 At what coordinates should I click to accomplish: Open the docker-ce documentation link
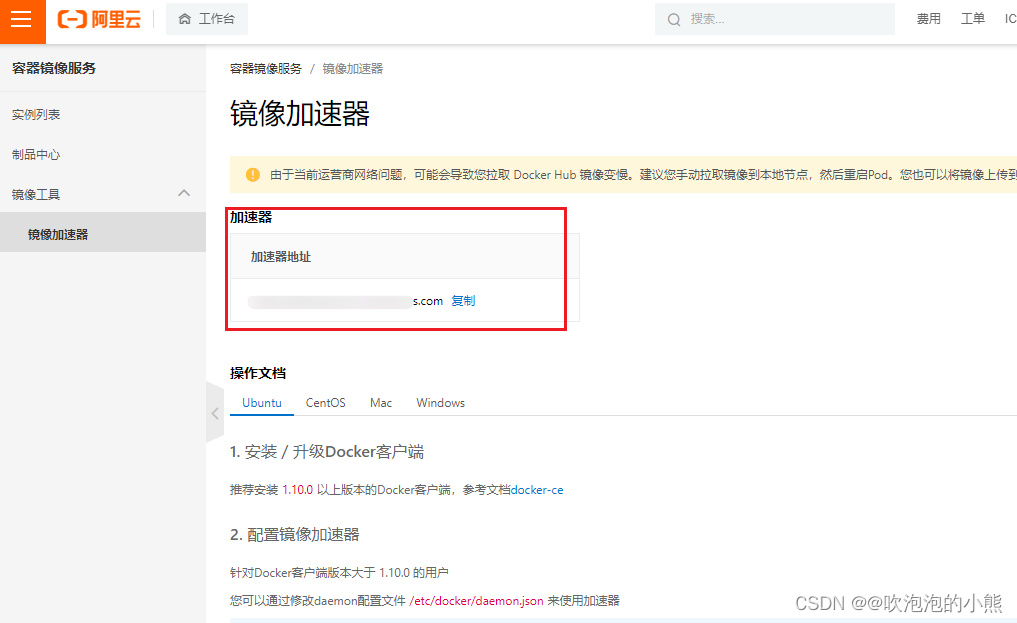click(538, 489)
